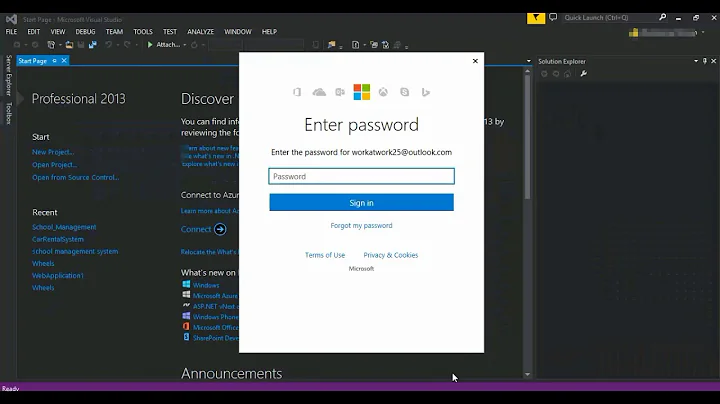This screenshot has height=404, width=720.
Task: Close the Solution Explorer panel
Action: tap(714, 61)
